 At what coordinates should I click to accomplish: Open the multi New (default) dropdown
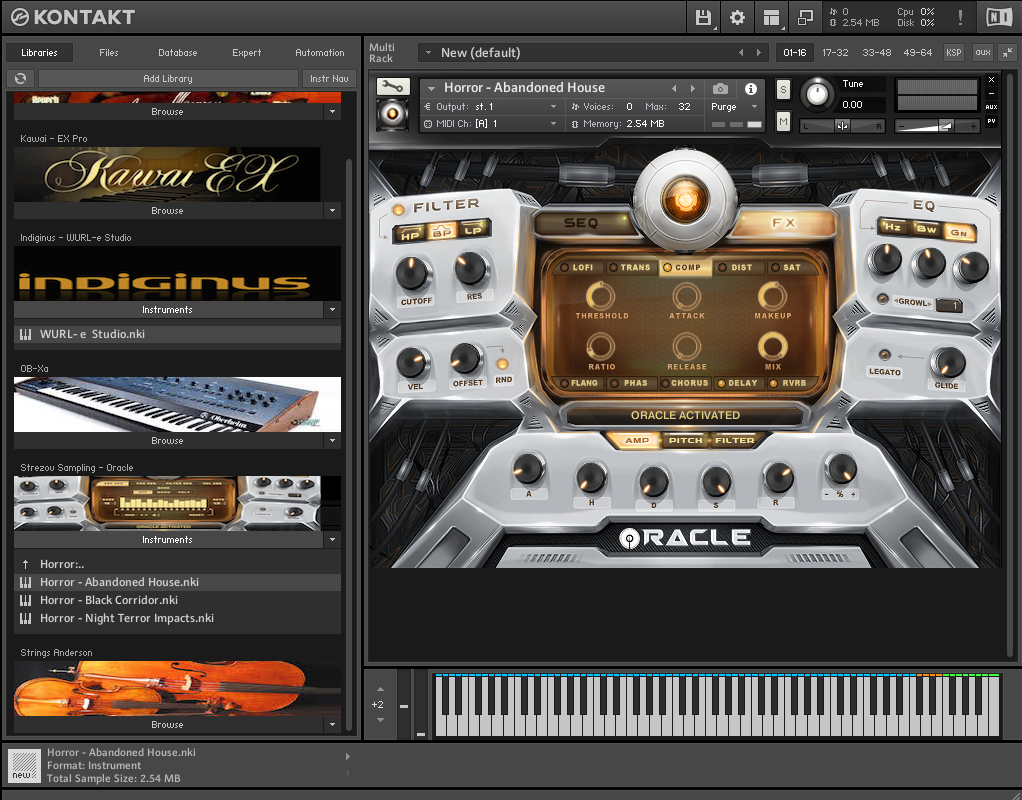pyautogui.click(x=428, y=53)
